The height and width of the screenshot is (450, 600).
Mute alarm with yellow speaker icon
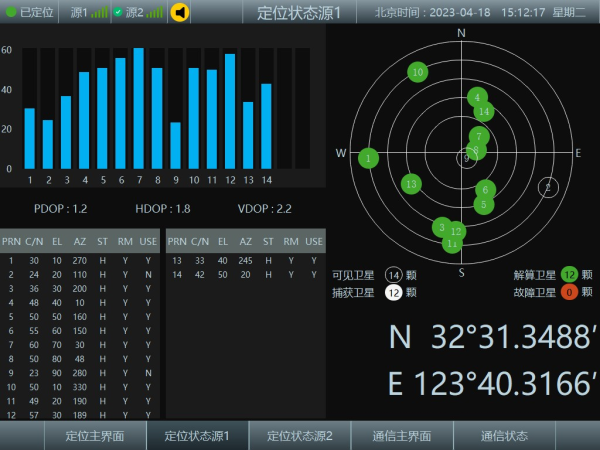[x=179, y=12]
